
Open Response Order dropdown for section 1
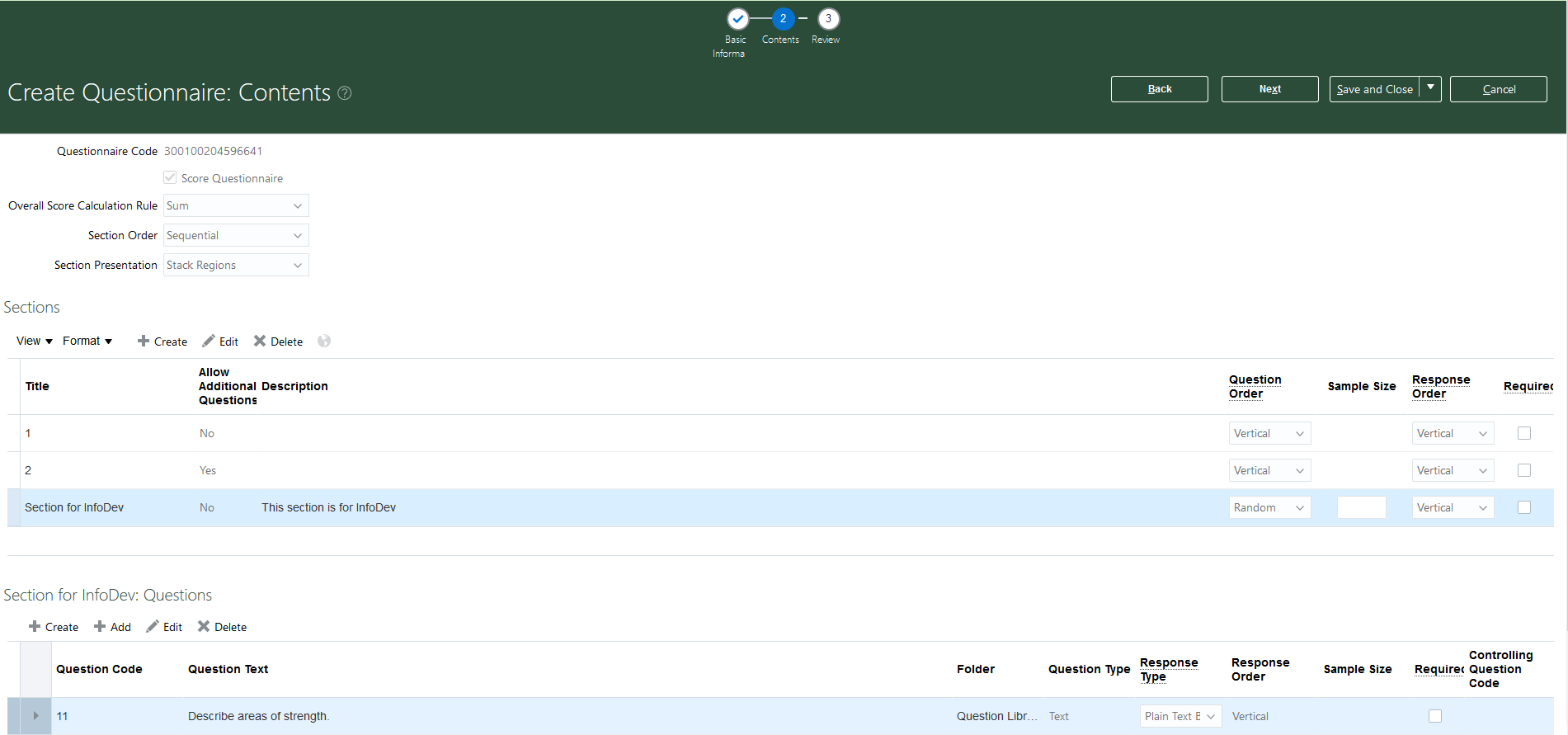point(1453,433)
